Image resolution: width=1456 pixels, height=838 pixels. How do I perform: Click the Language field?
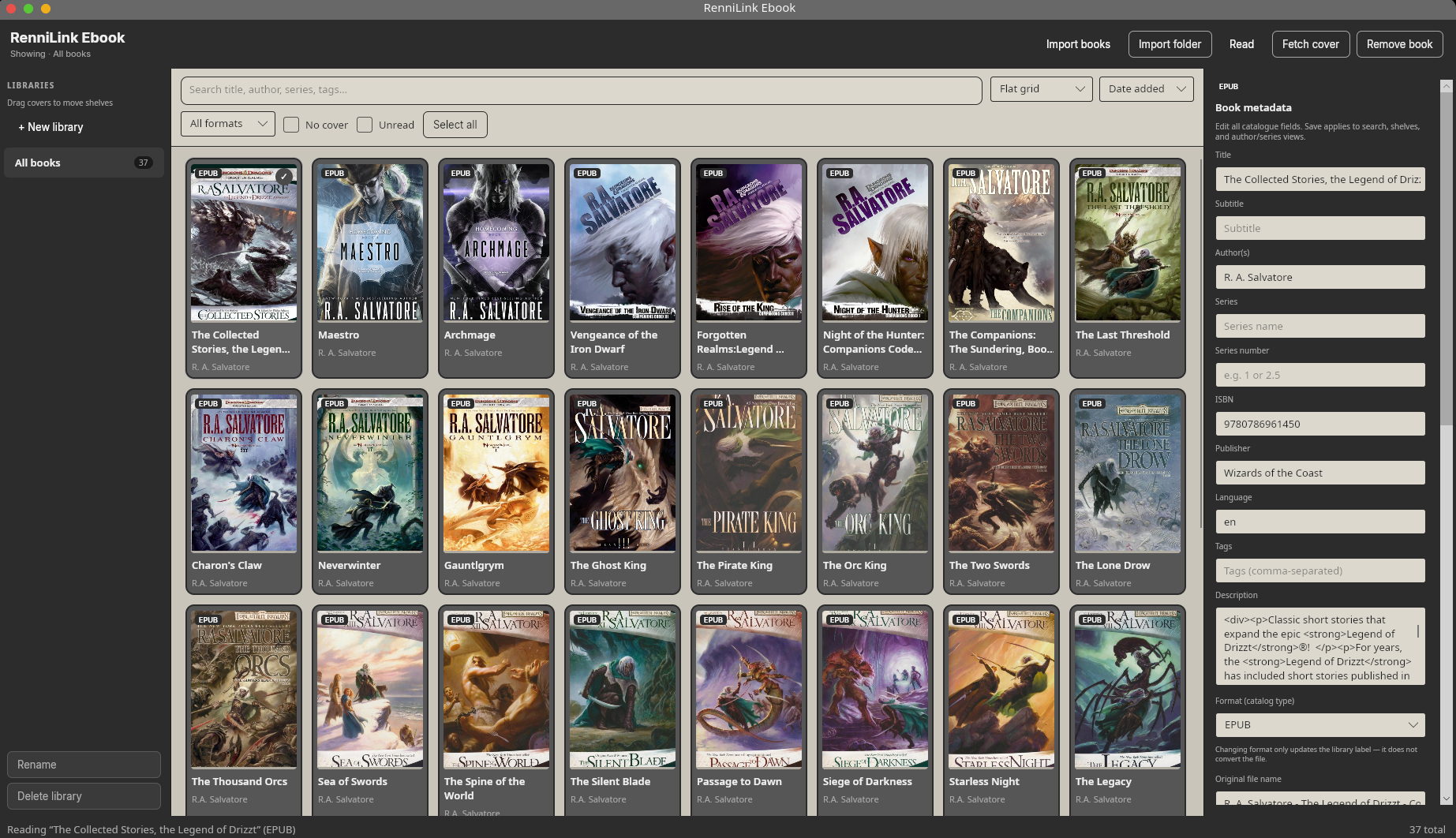click(x=1320, y=522)
